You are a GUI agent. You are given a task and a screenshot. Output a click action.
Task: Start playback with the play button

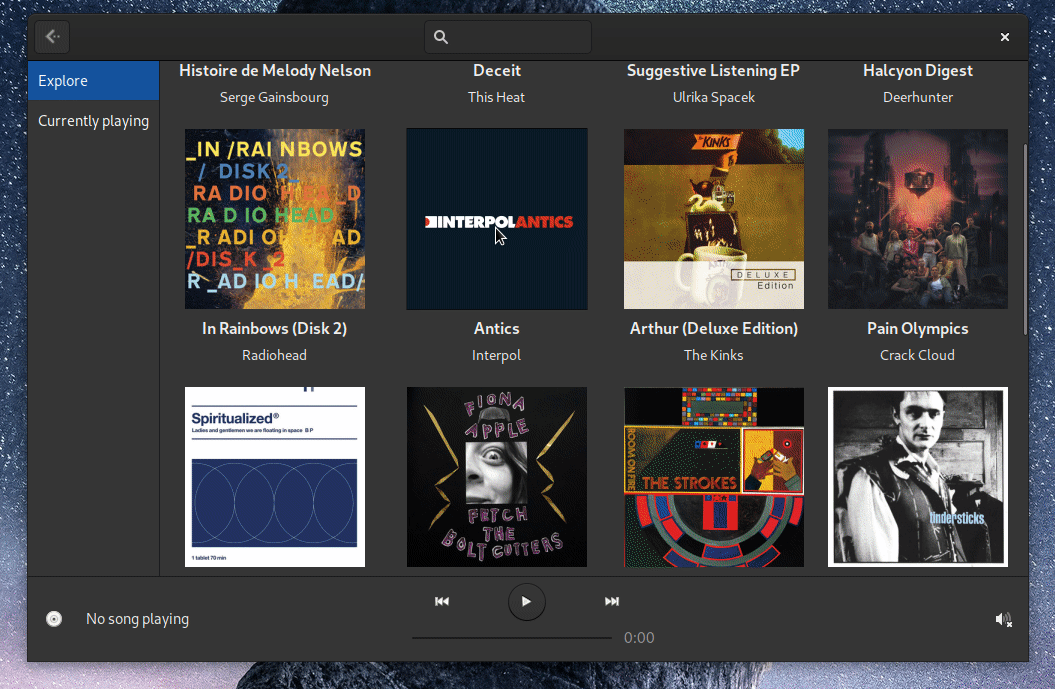click(526, 602)
